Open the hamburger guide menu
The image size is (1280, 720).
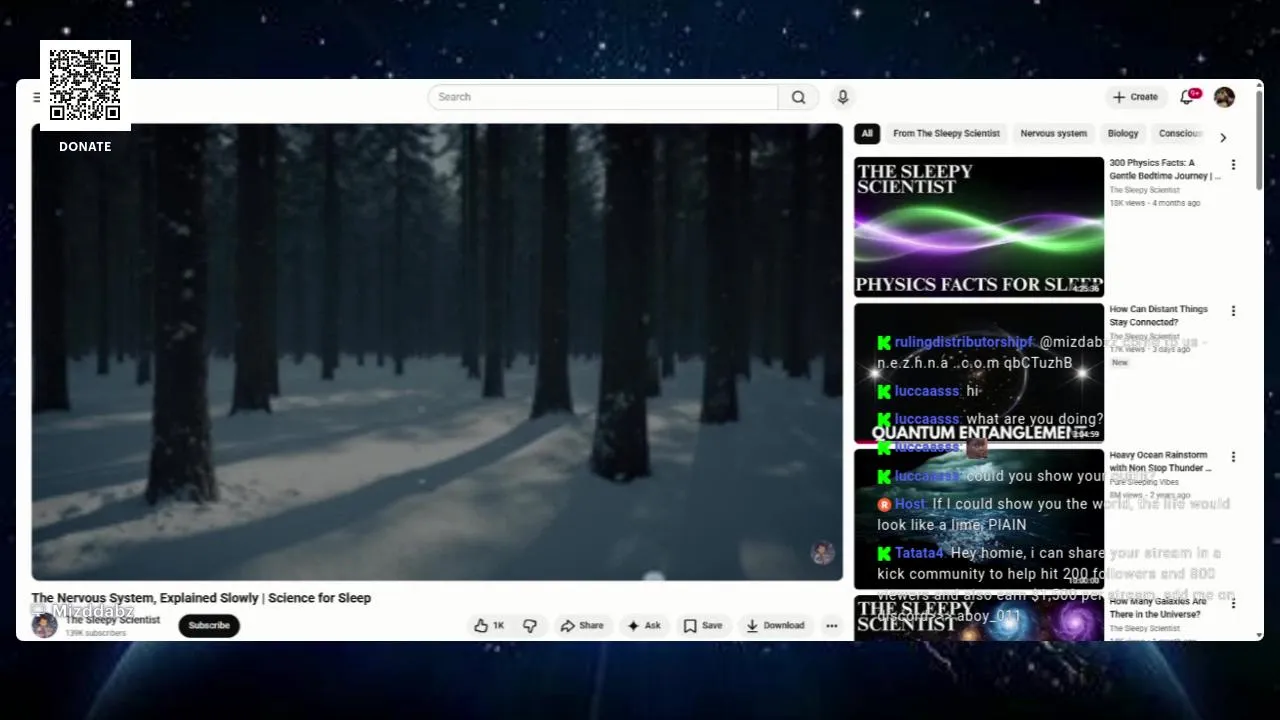point(36,97)
